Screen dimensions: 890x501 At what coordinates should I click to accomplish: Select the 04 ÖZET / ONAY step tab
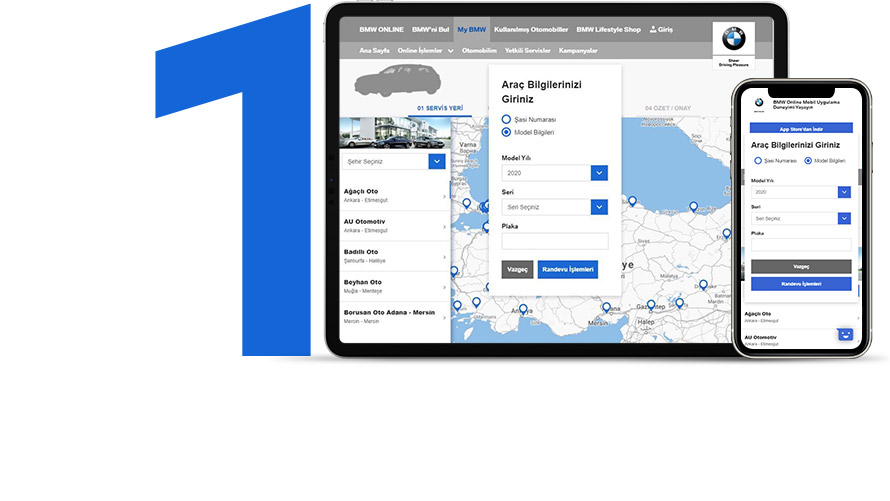coord(668,108)
